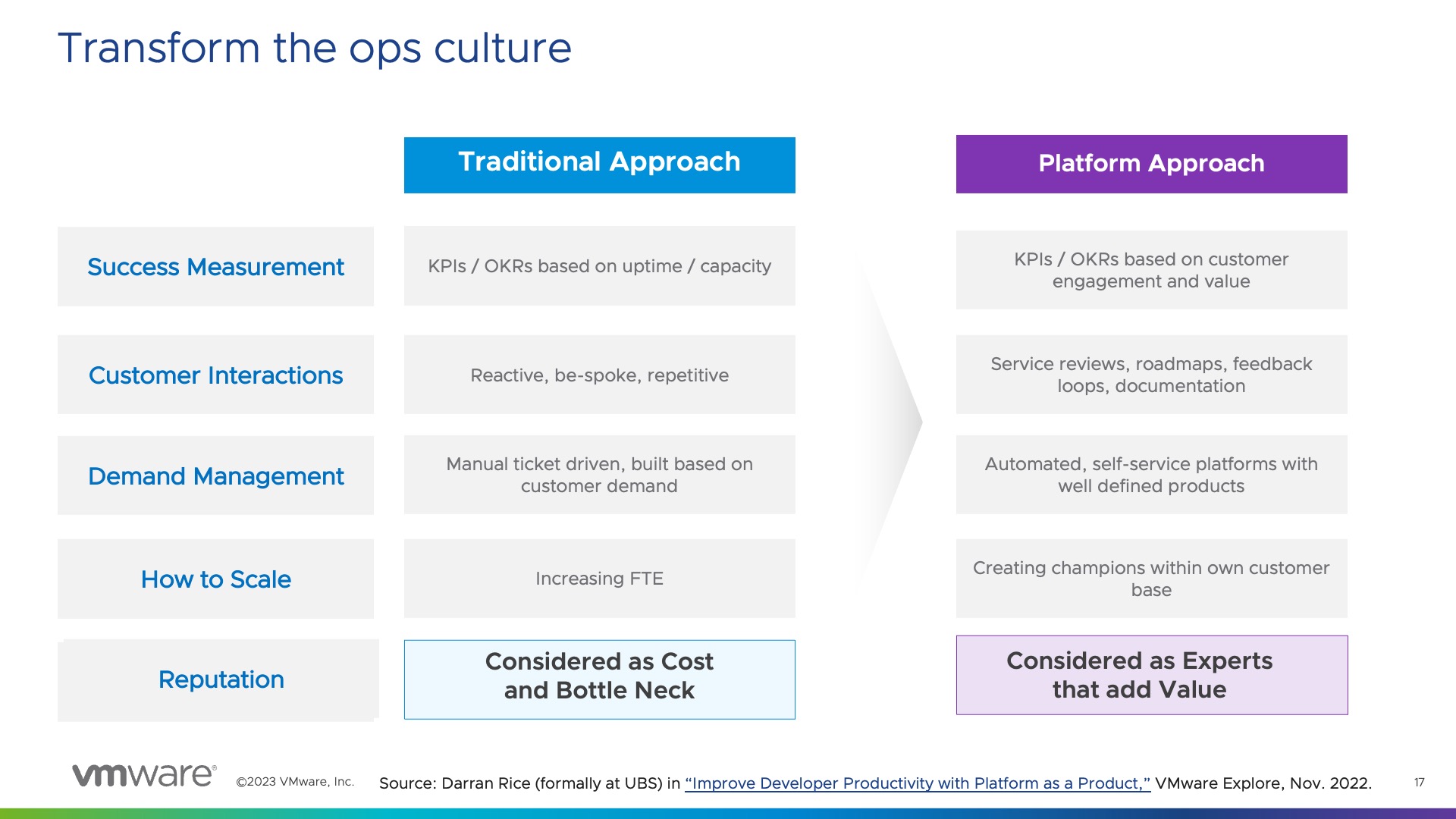The image size is (1456, 819).
Task: Open the Improve Developer Productivity link
Action: (917, 783)
